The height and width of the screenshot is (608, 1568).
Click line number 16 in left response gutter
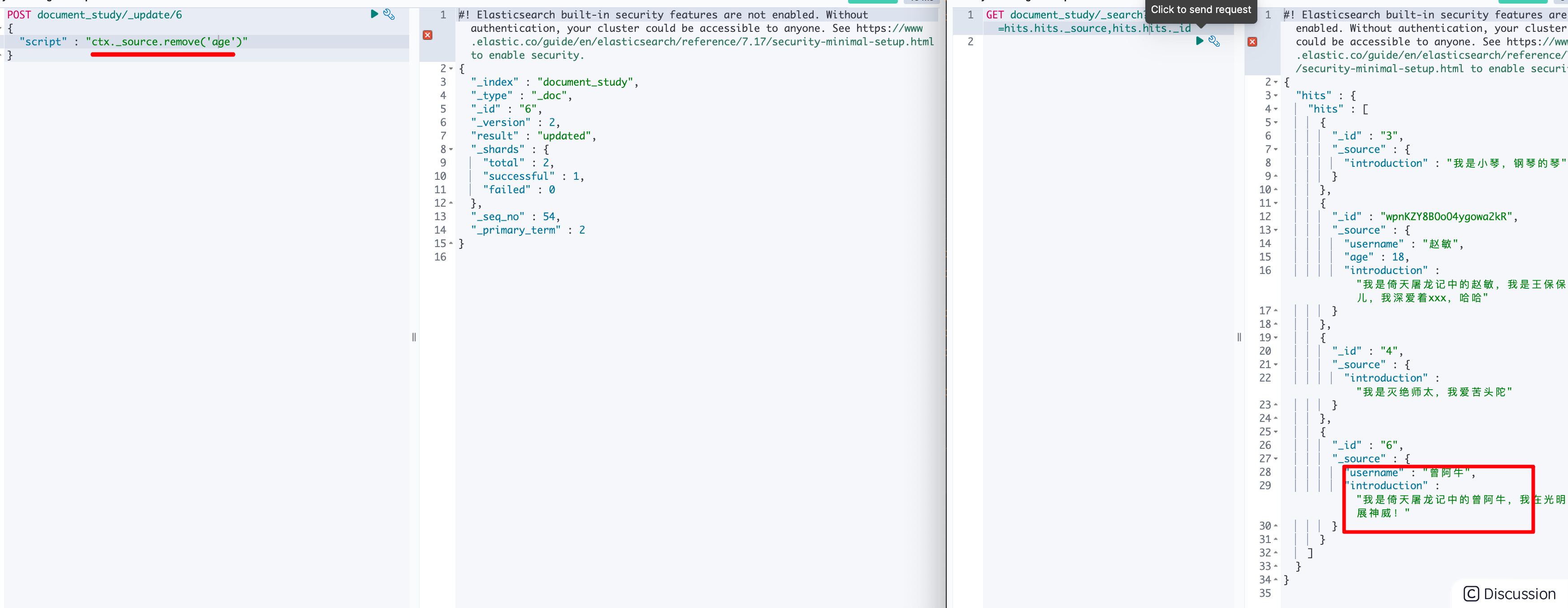coord(440,257)
